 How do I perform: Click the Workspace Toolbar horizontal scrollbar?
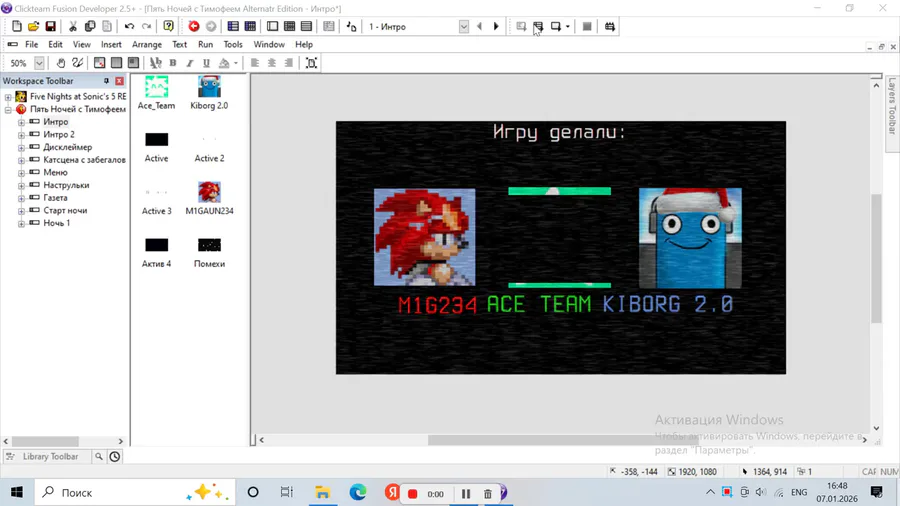click(x=45, y=441)
